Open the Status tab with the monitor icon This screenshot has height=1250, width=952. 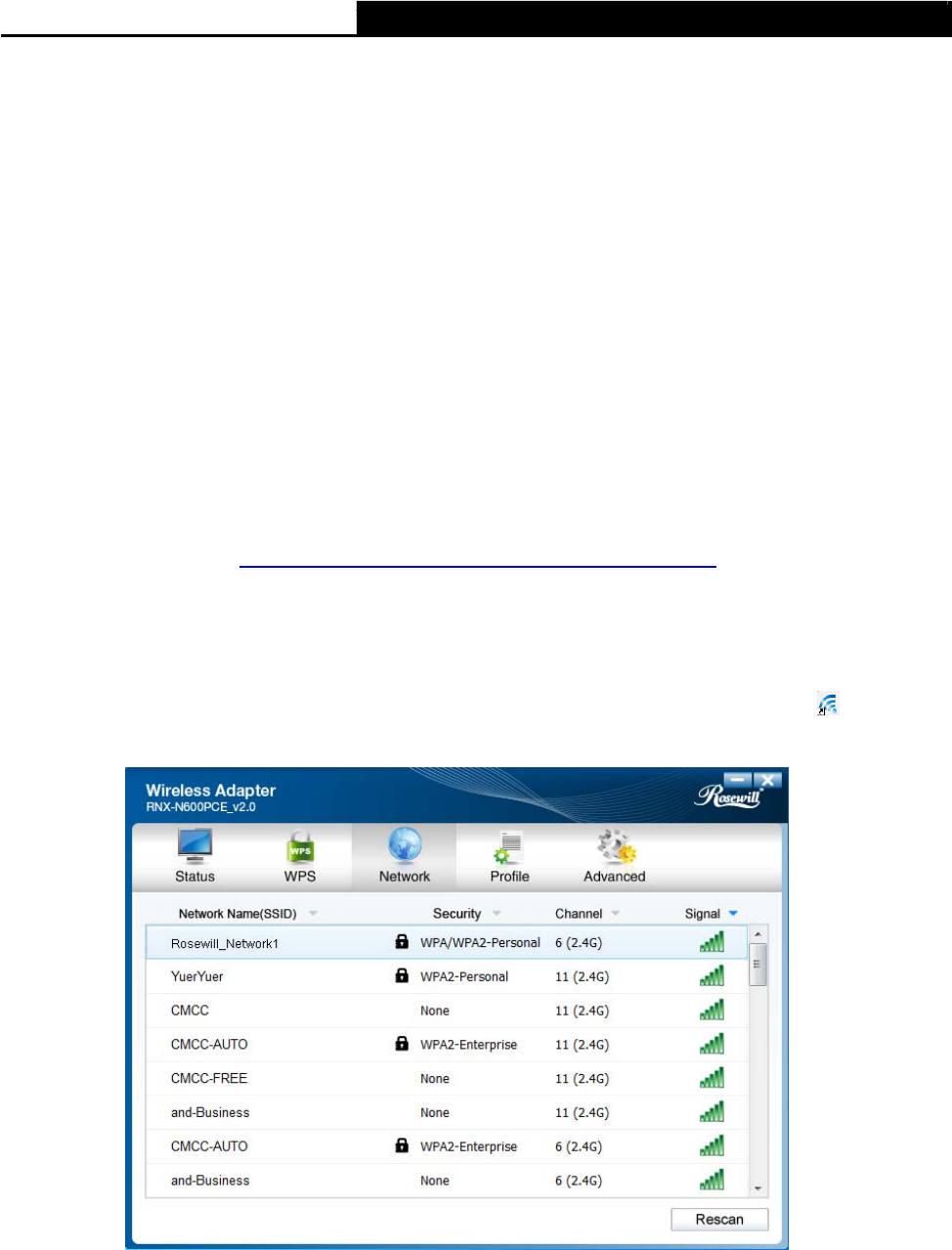point(195,856)
